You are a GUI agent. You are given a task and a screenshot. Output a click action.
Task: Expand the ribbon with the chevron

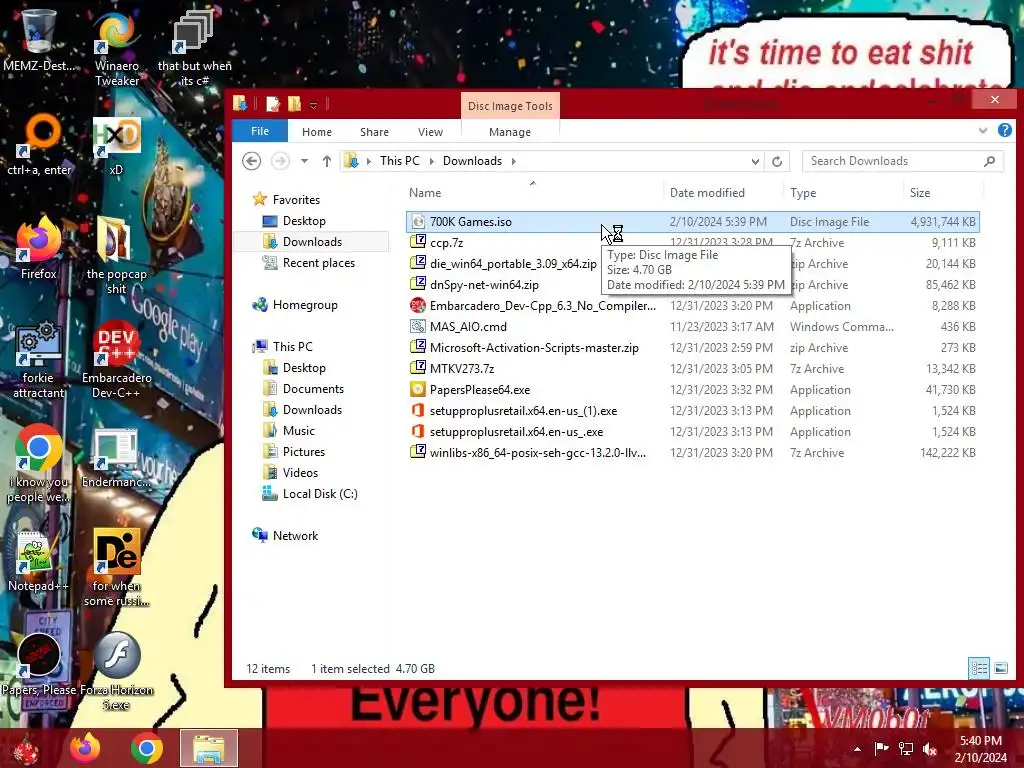coord(983,131)
